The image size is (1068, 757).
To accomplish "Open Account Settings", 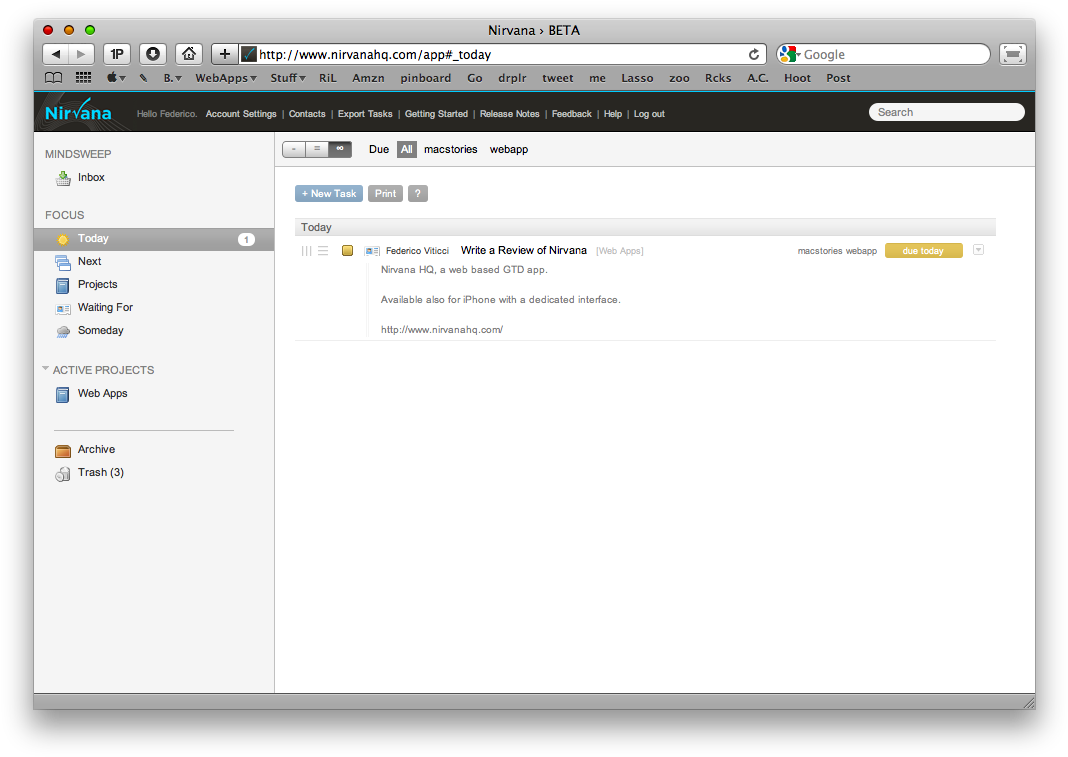I will (x=241, y=114).
